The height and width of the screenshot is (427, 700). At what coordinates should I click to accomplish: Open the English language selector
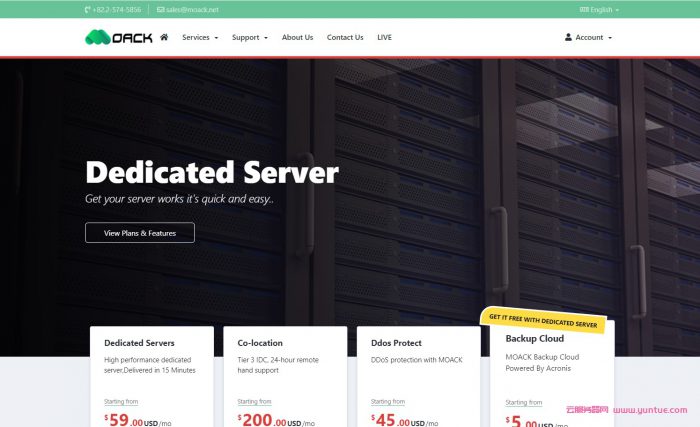point(603,9)
